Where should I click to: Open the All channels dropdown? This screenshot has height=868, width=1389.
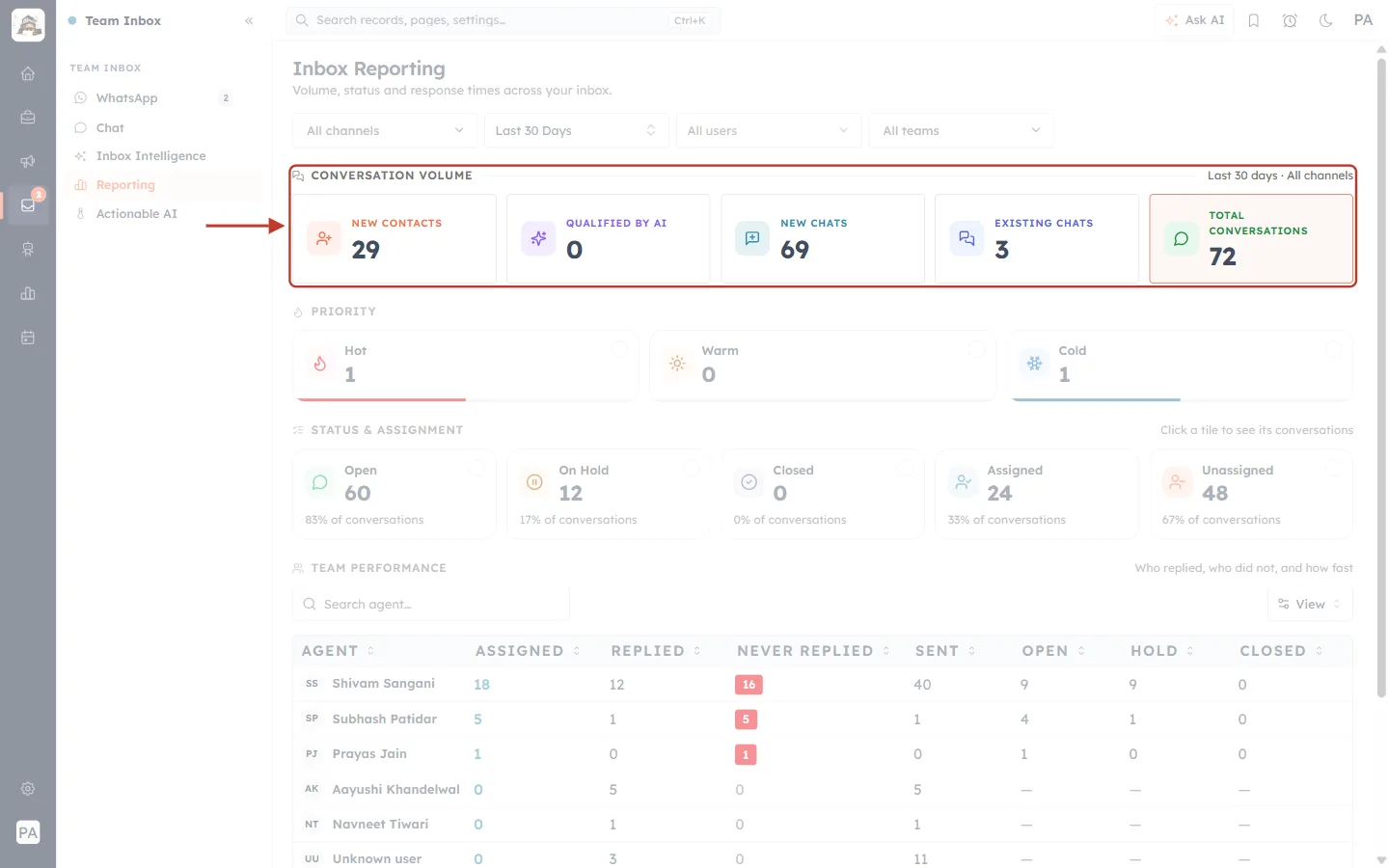click(384, 130)
